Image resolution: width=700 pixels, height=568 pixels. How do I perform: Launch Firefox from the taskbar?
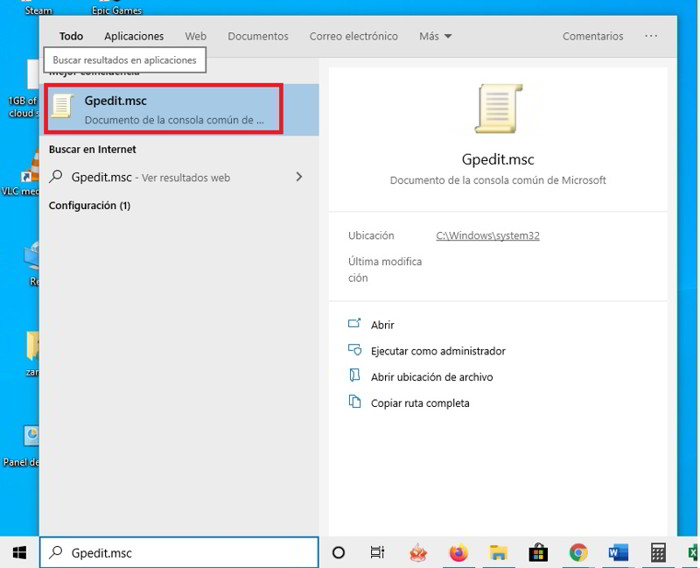pos(458,552)
